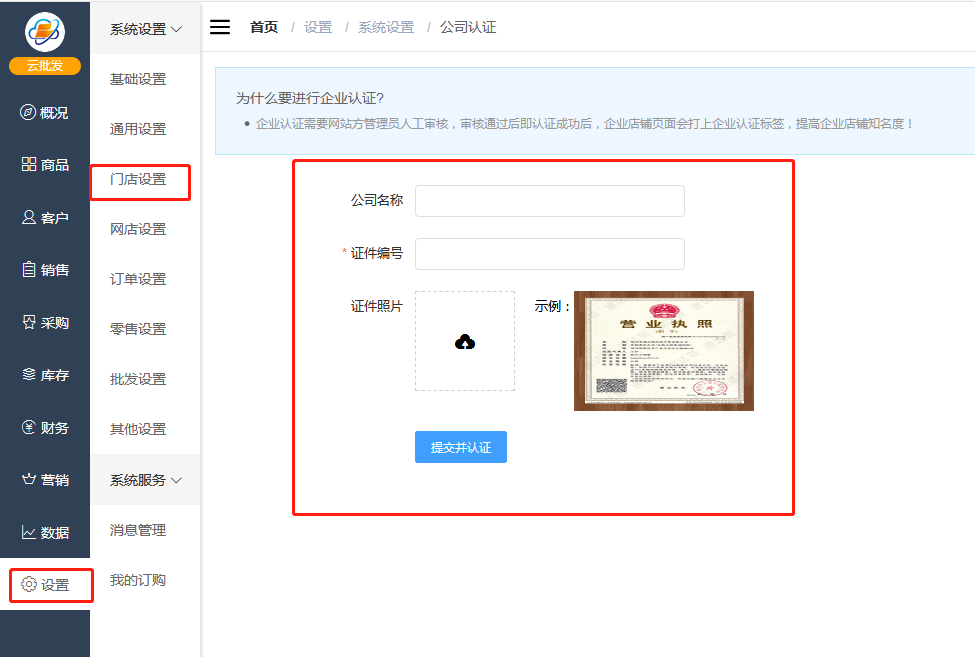Screen dimensions: 975x657
Task: Open 财务 finance in the sidebar
Action: point(45,428)
